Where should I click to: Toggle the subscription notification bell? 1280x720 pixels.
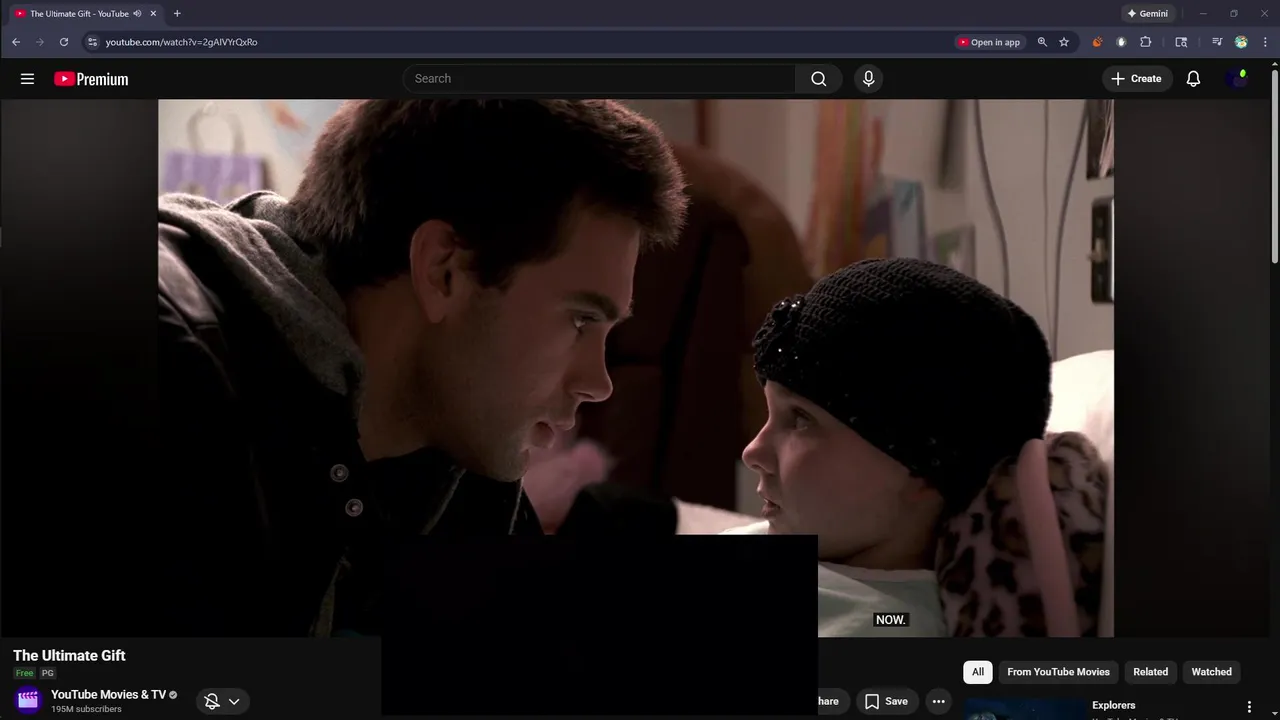[x=212, y=701]
